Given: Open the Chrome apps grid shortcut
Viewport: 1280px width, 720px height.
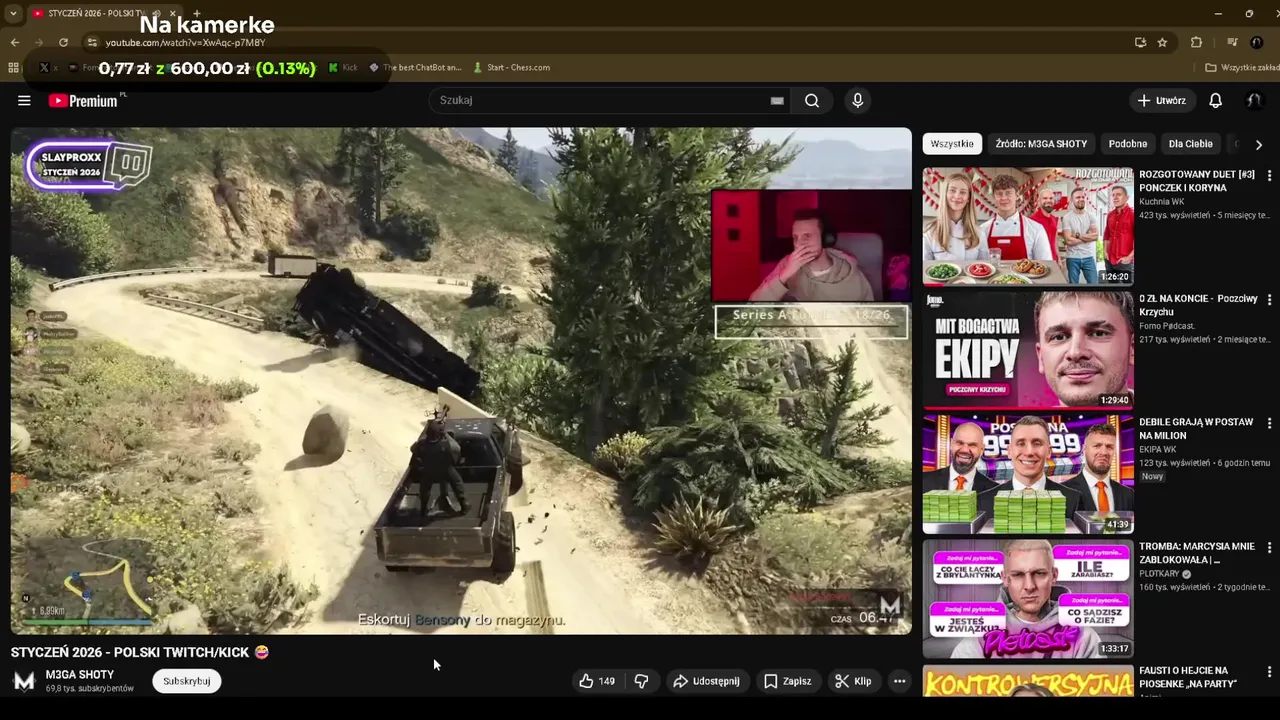Looking at the screenshot, I should (x=13, y=68).
